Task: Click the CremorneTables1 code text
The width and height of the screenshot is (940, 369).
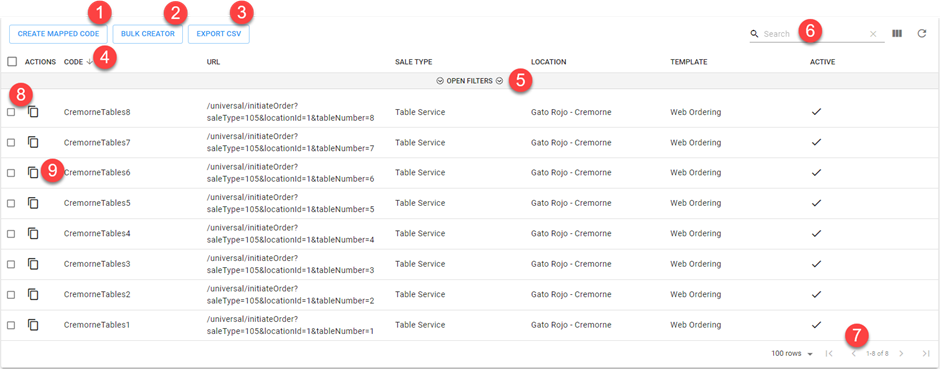Action: (97, 325)
